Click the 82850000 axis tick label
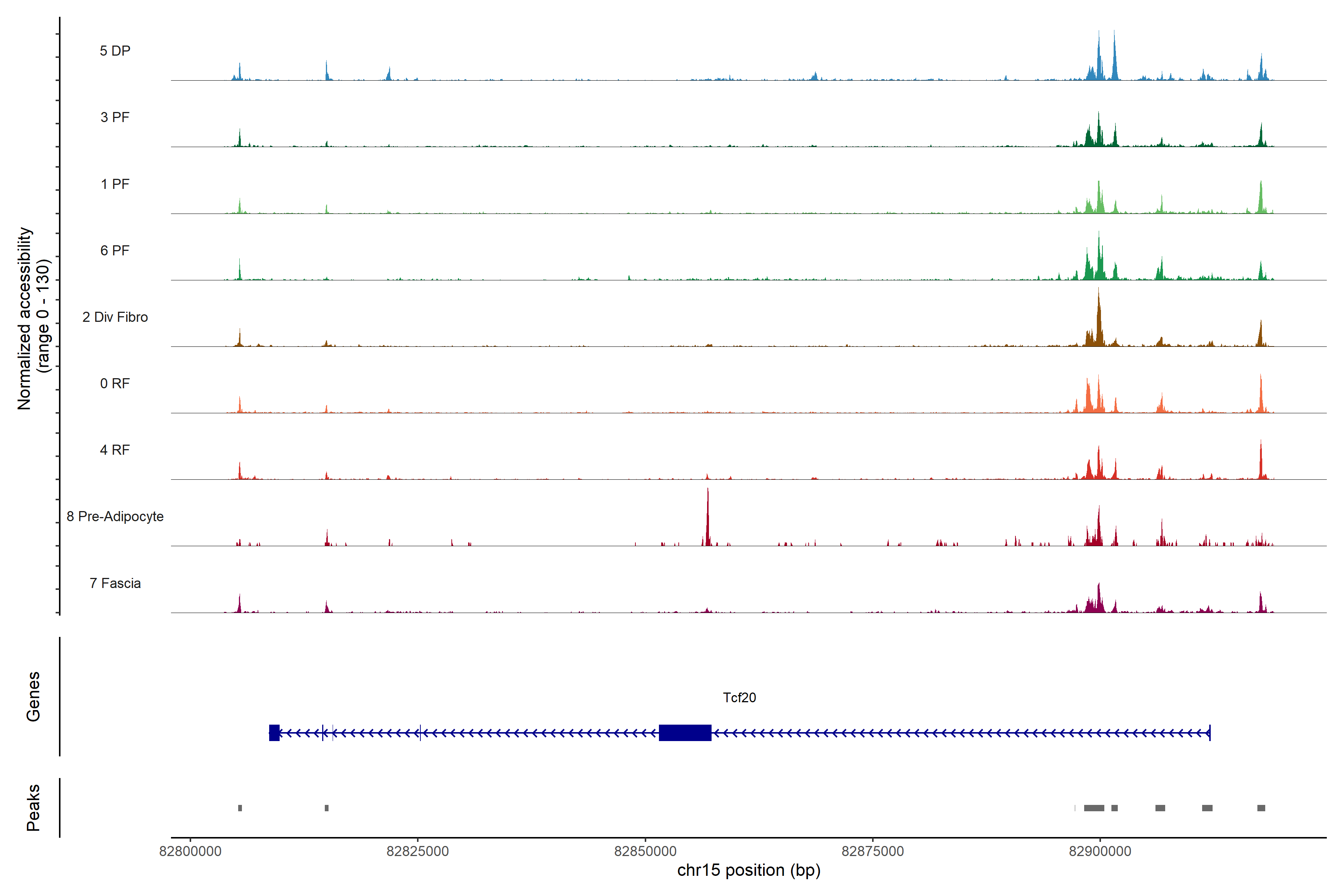This screenshot has width=1344, height=896. click(645, 852)
